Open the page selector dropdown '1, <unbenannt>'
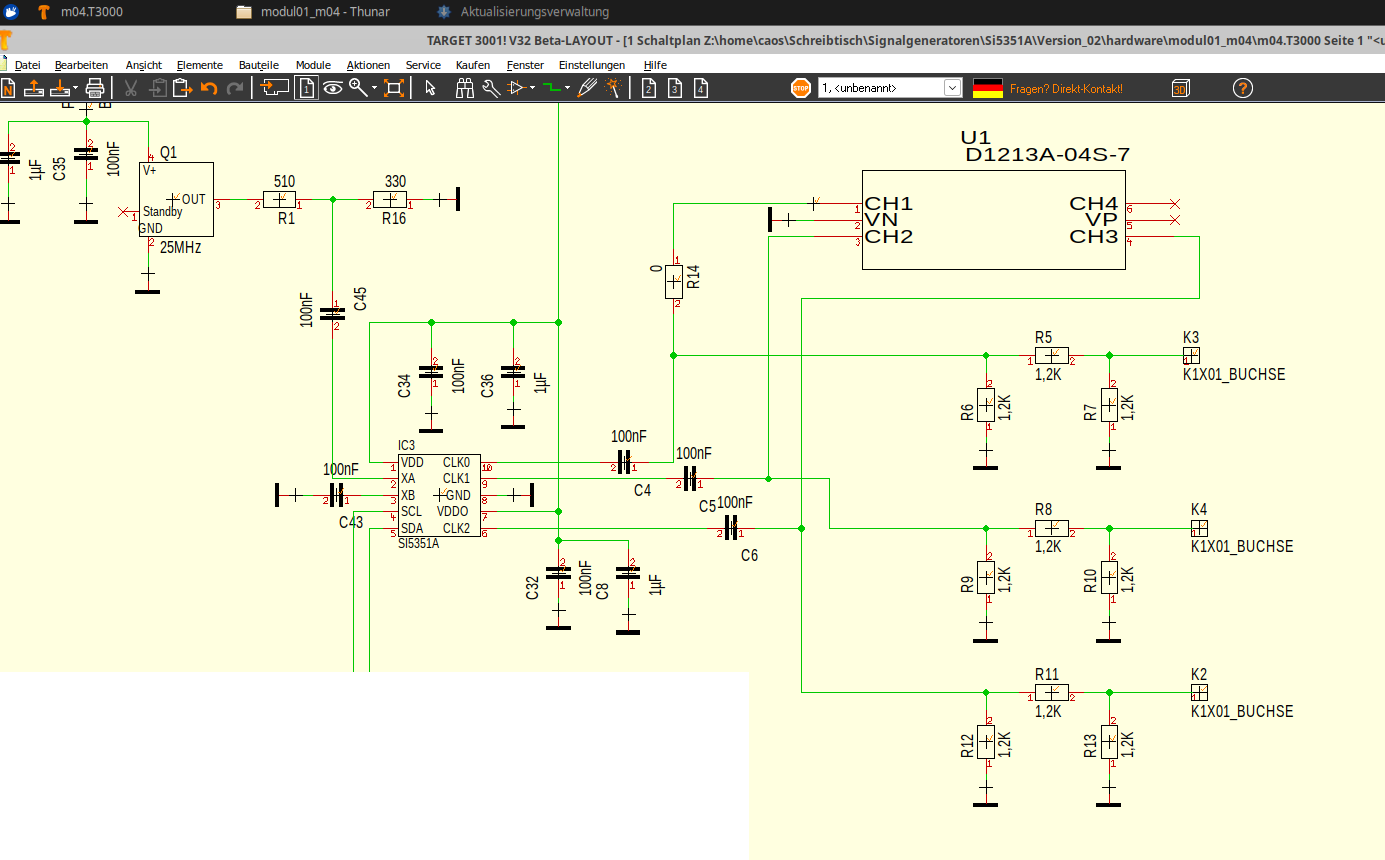 (x=890, y=88)
